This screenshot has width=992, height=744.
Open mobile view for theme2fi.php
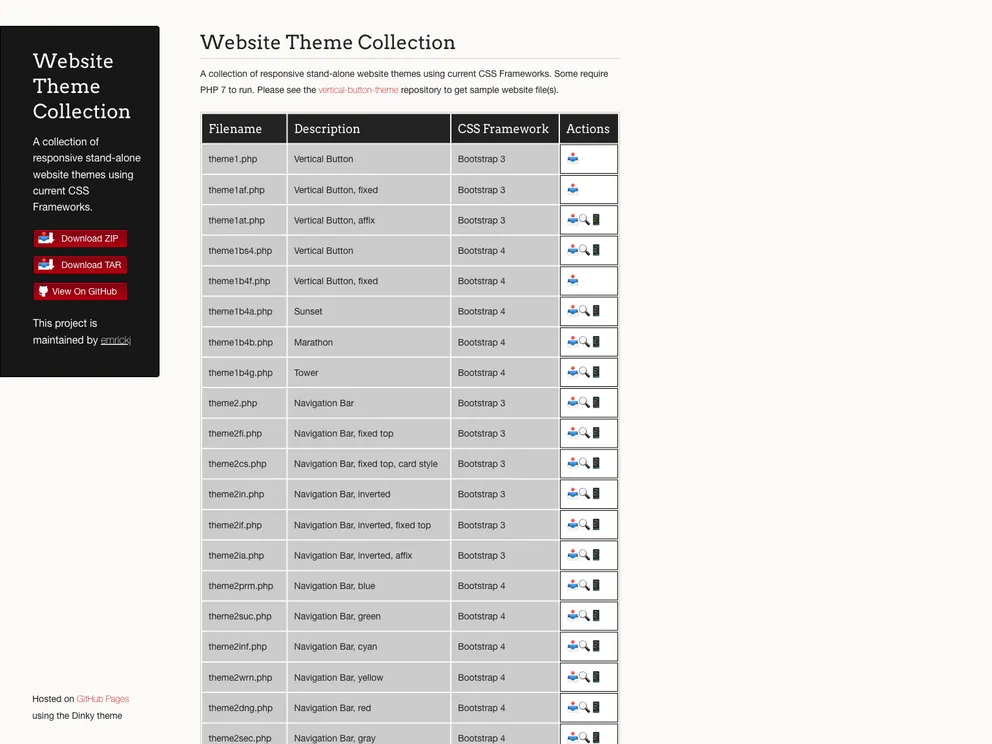click(x=596, y=433)
